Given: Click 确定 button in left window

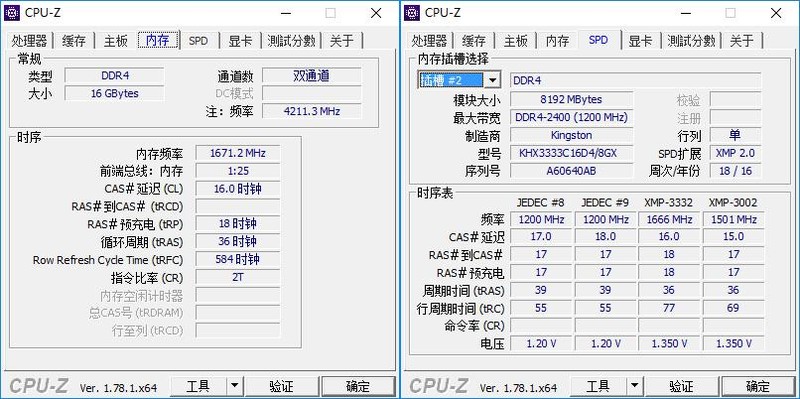Looking at the screenshot, I should [x=358, y=387].
